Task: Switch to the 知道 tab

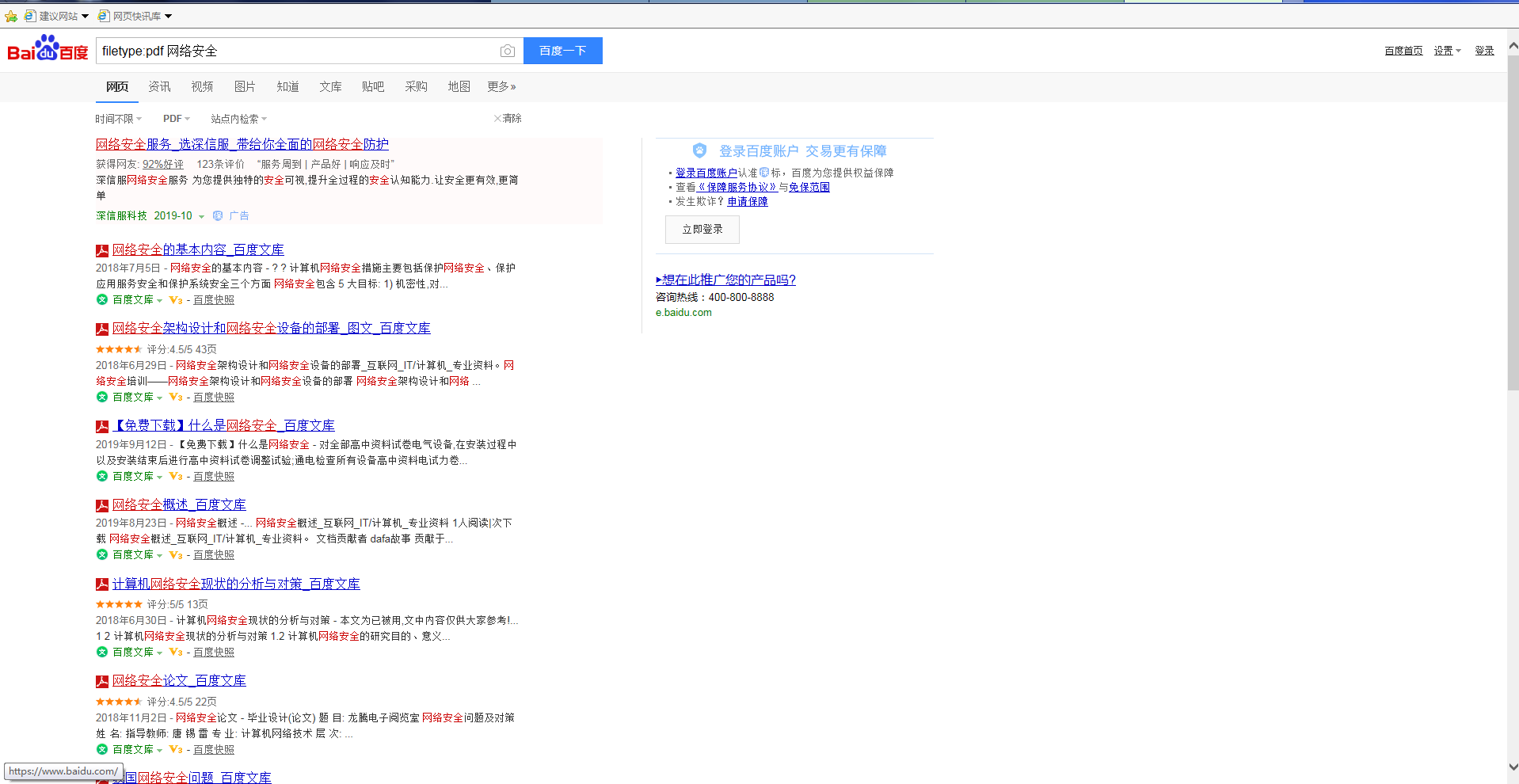Action: tap(287, 86)
